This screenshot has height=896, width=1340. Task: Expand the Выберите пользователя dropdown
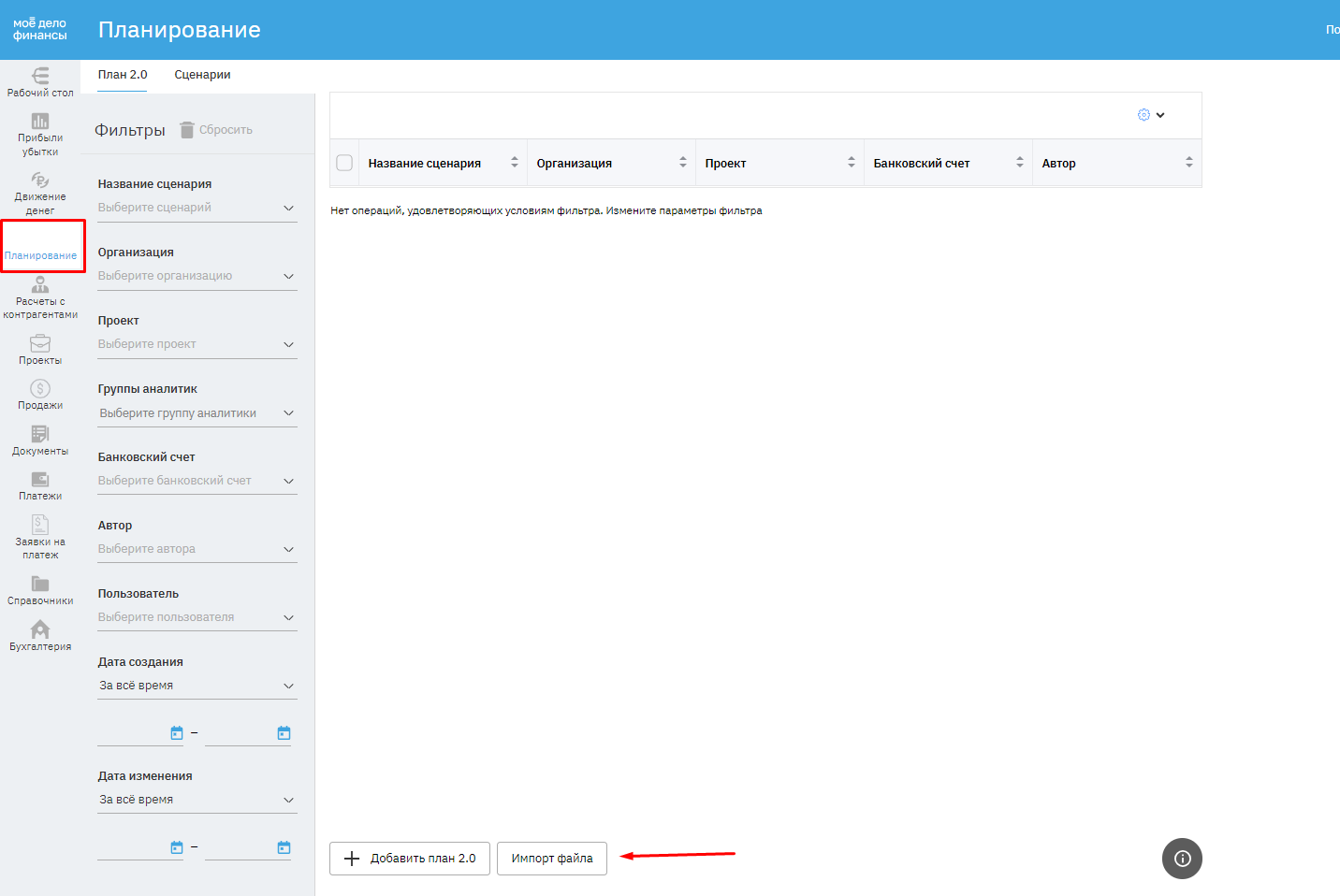coord(197,617)
